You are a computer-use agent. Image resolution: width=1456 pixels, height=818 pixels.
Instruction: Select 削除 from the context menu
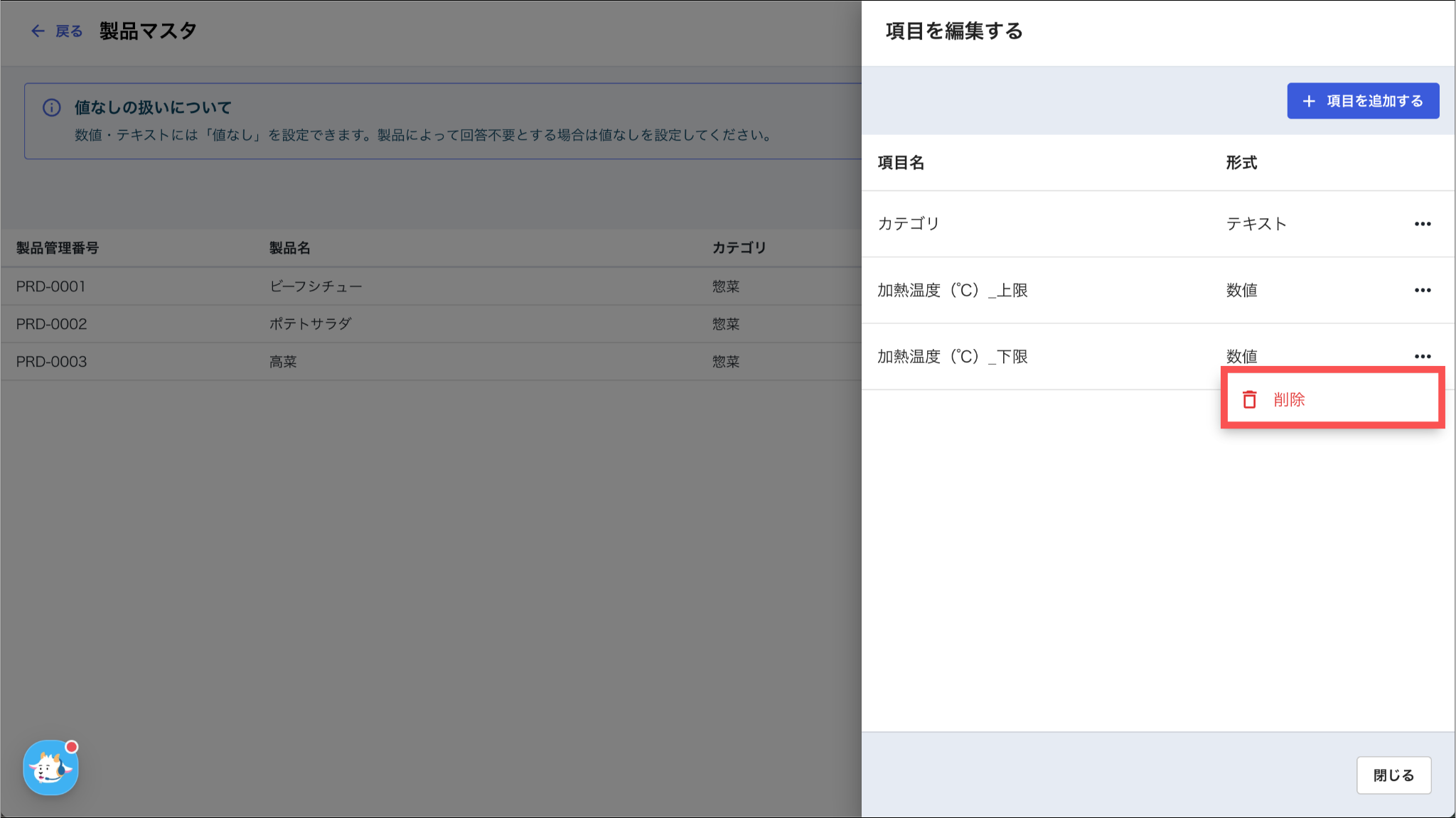pos(1289,399)
